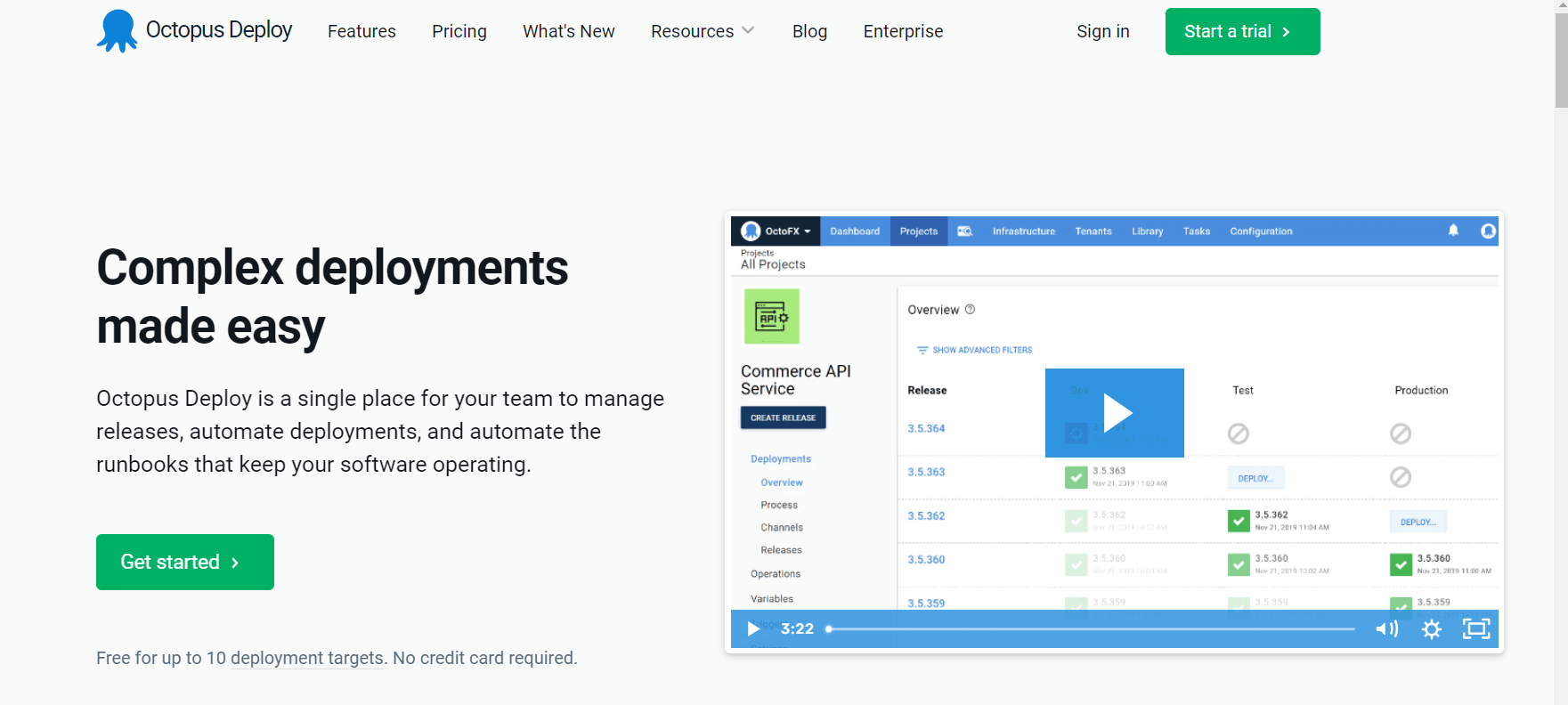
Task: Open release 3.5.359 link
Action: pyautogui.click(x=926, y=604)
